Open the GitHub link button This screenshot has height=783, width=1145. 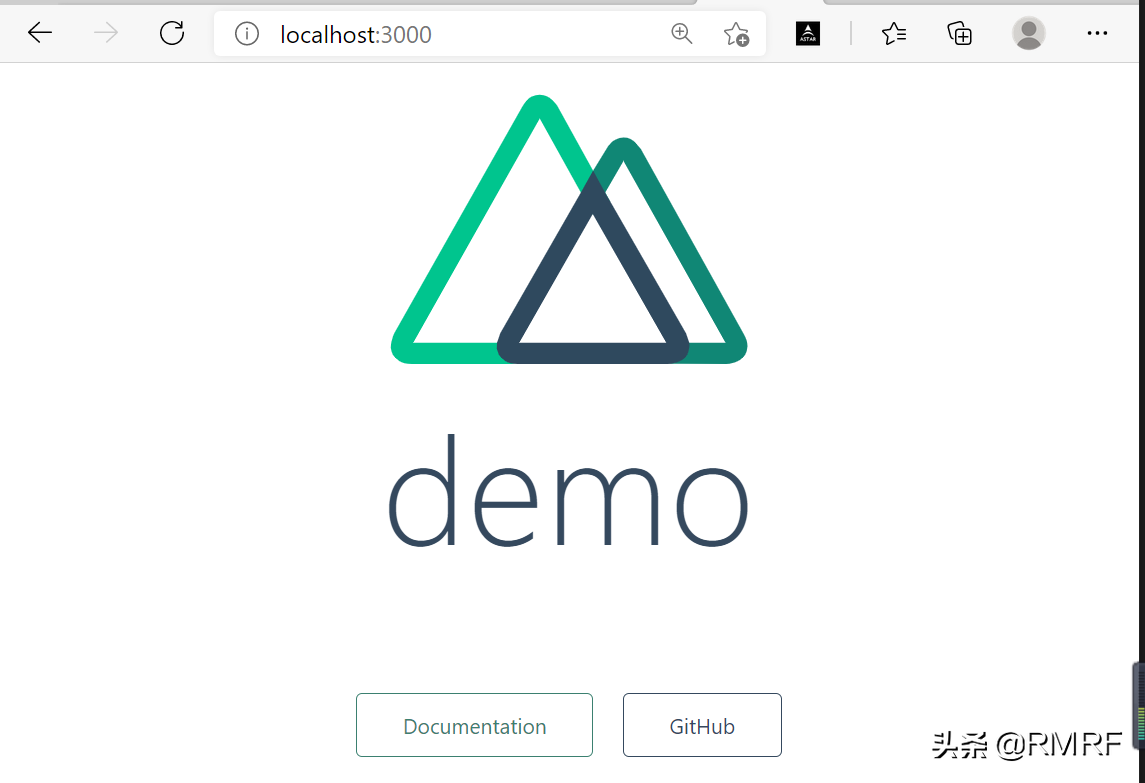tap(702, 725)
